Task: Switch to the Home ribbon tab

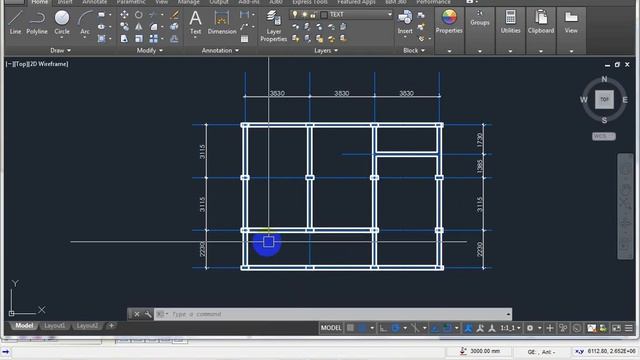Action: point(40,2)
